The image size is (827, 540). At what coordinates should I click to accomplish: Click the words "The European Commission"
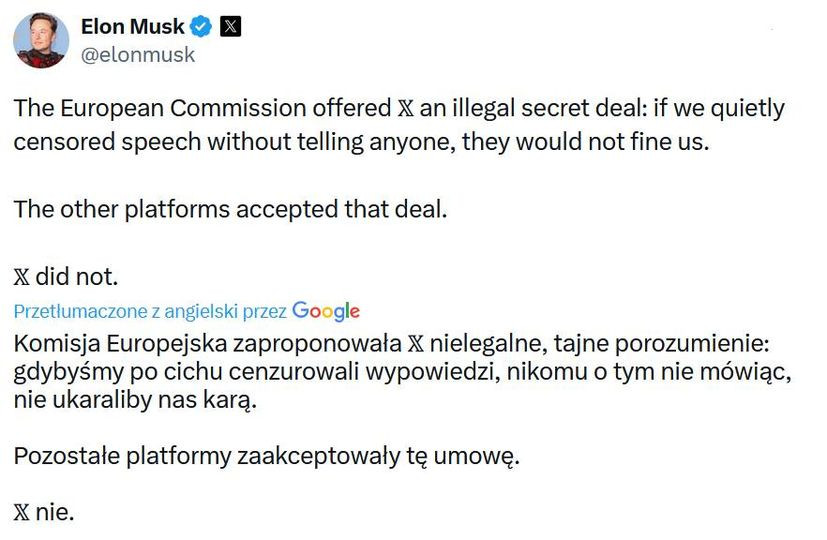[160, 109]
